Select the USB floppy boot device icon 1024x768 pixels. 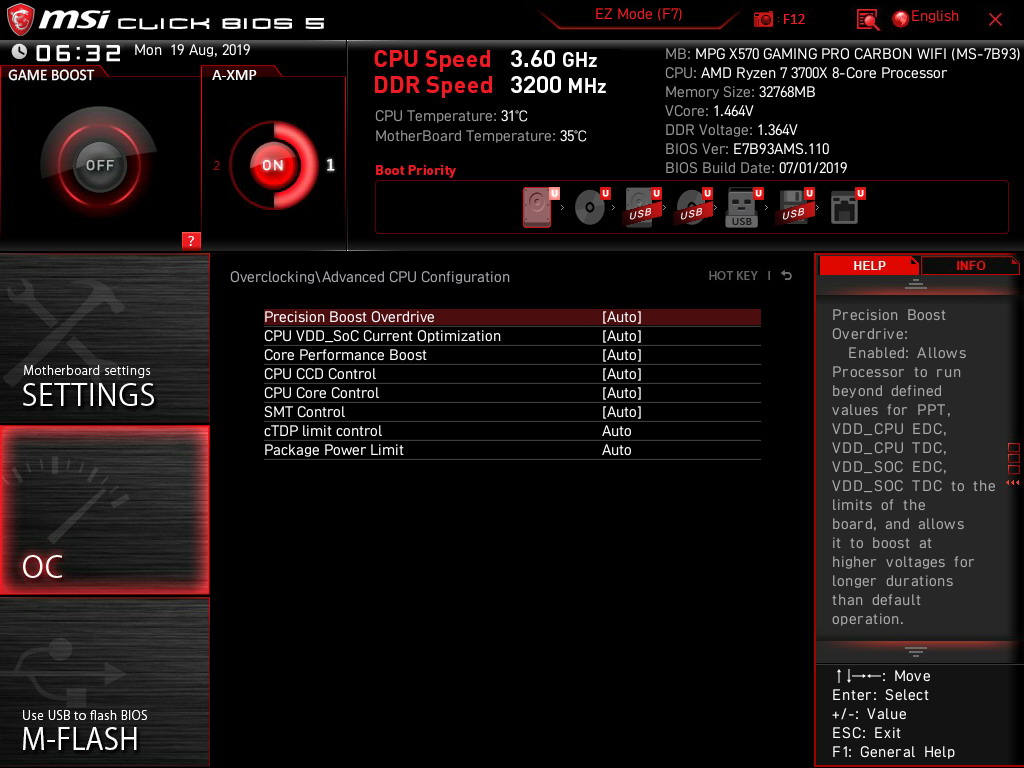point(795,207)
